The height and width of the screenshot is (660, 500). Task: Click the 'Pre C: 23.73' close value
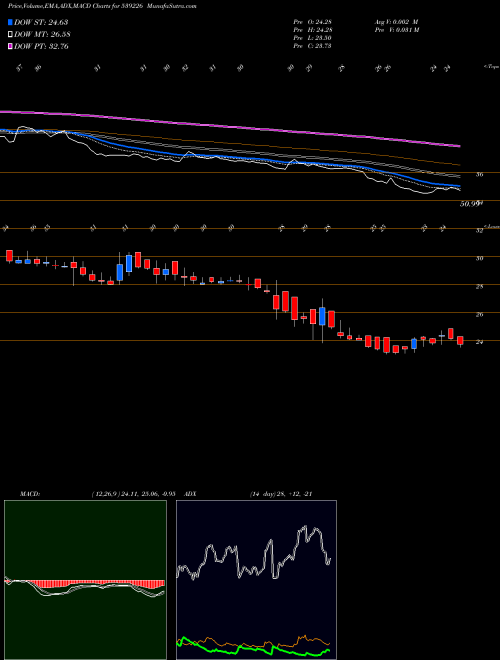point(313,46)
